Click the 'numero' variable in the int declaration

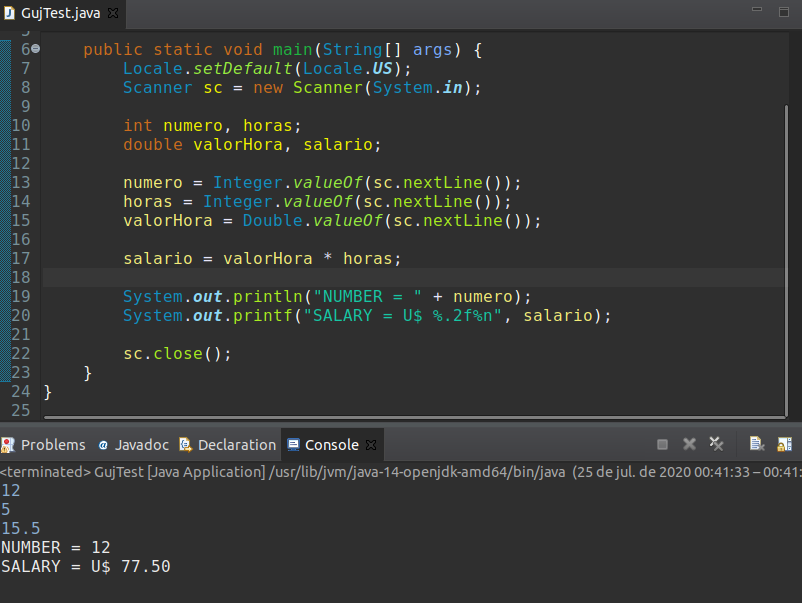pyautogui.click(x=193, y=126)
